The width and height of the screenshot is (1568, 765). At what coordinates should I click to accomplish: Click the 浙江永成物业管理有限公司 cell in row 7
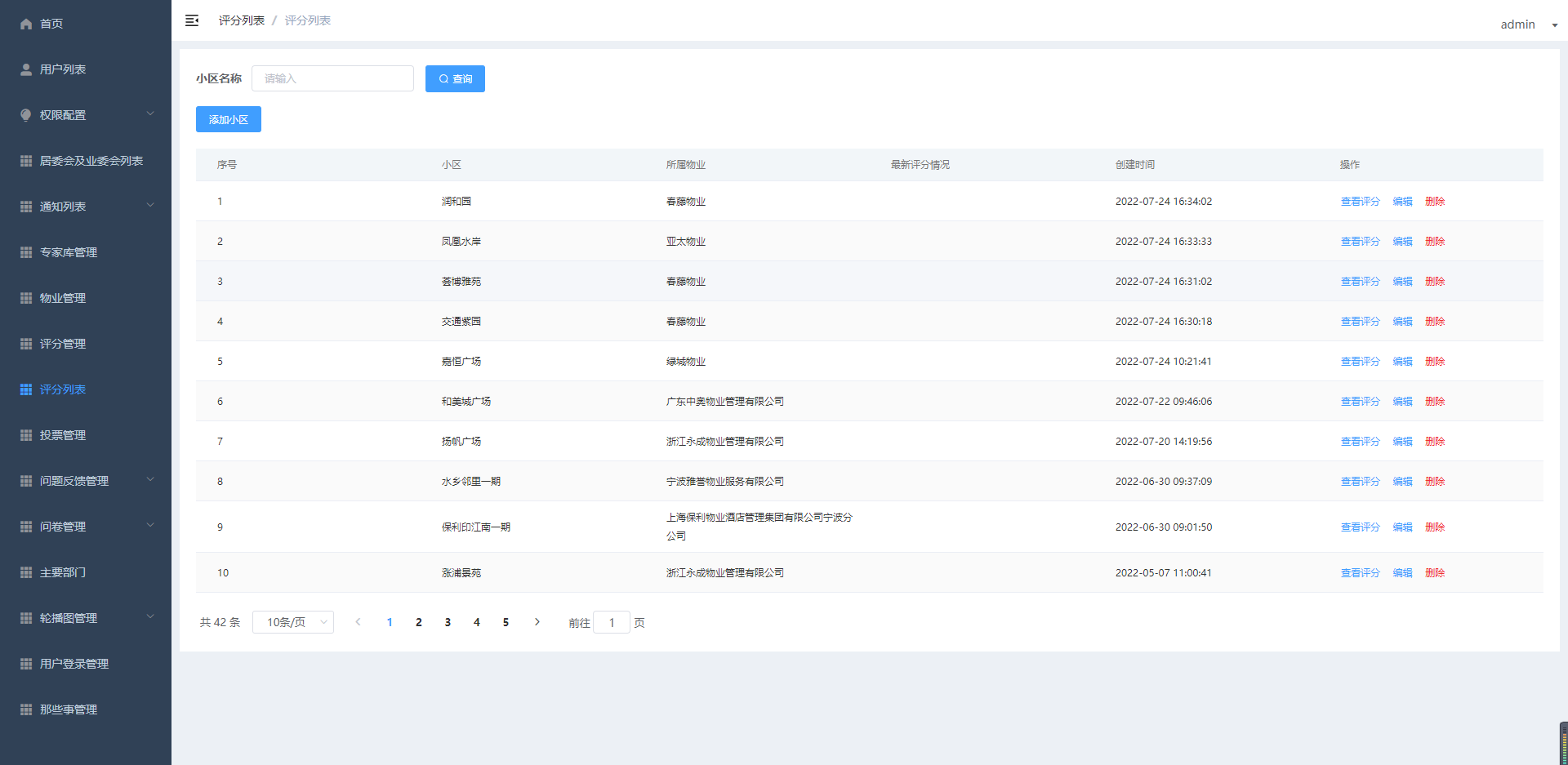pos(725,441)
